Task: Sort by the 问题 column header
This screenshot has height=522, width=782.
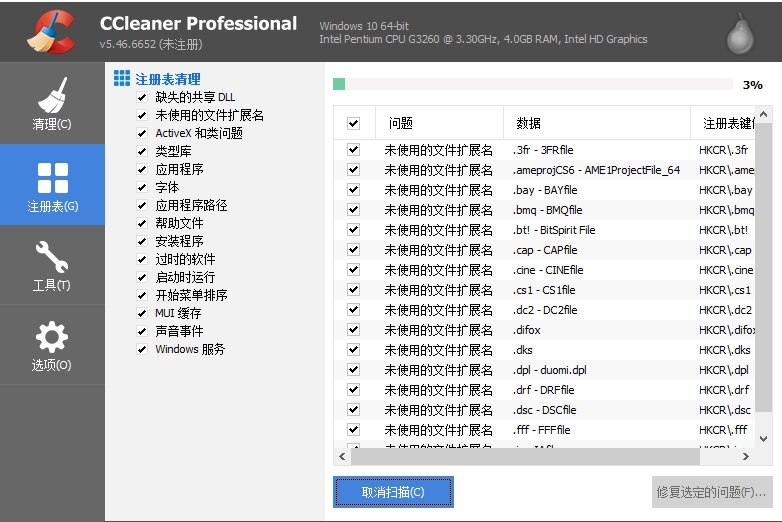Action: (x=400, y=123)
